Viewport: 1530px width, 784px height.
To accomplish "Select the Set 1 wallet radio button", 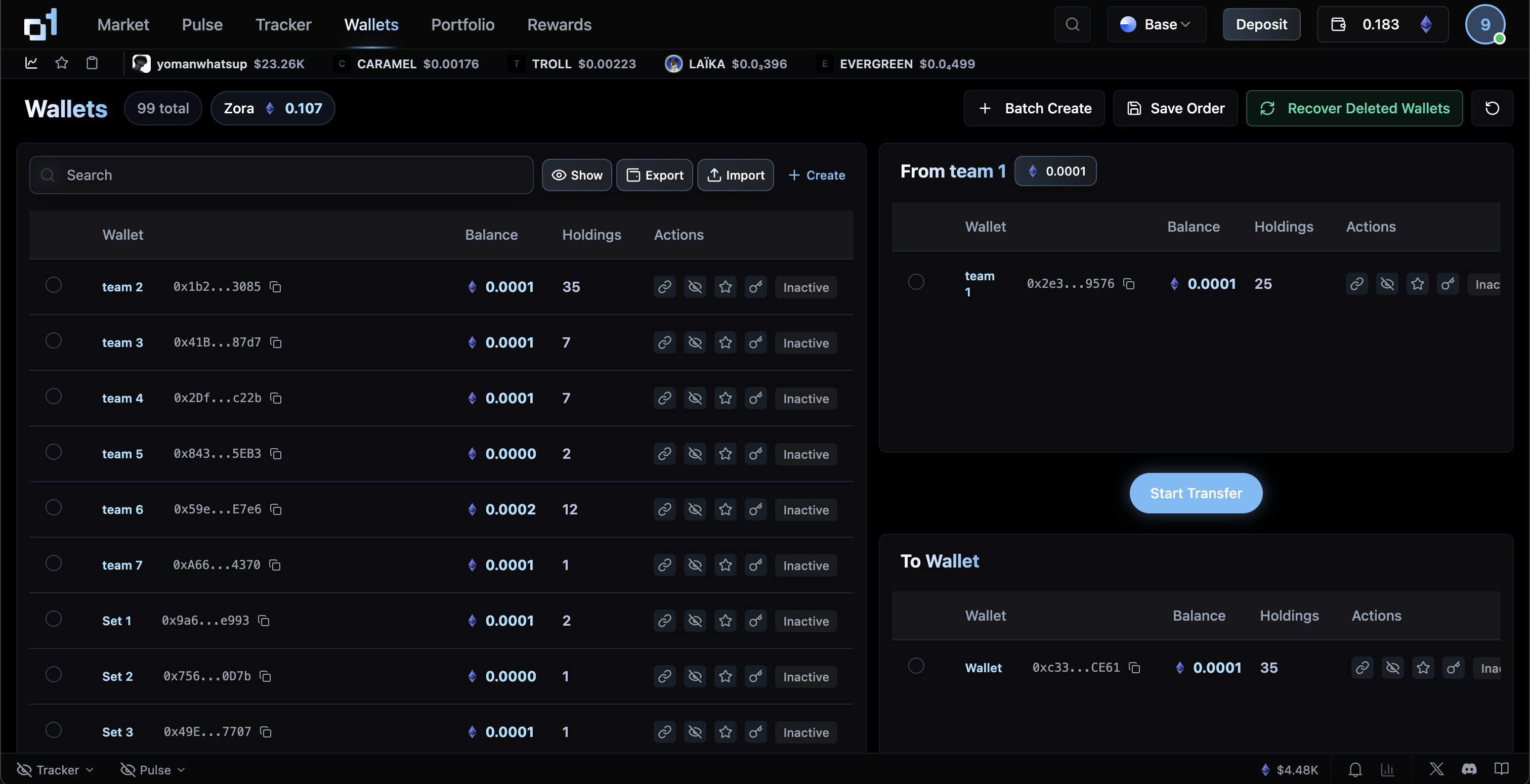I will [x=54, y=620].
